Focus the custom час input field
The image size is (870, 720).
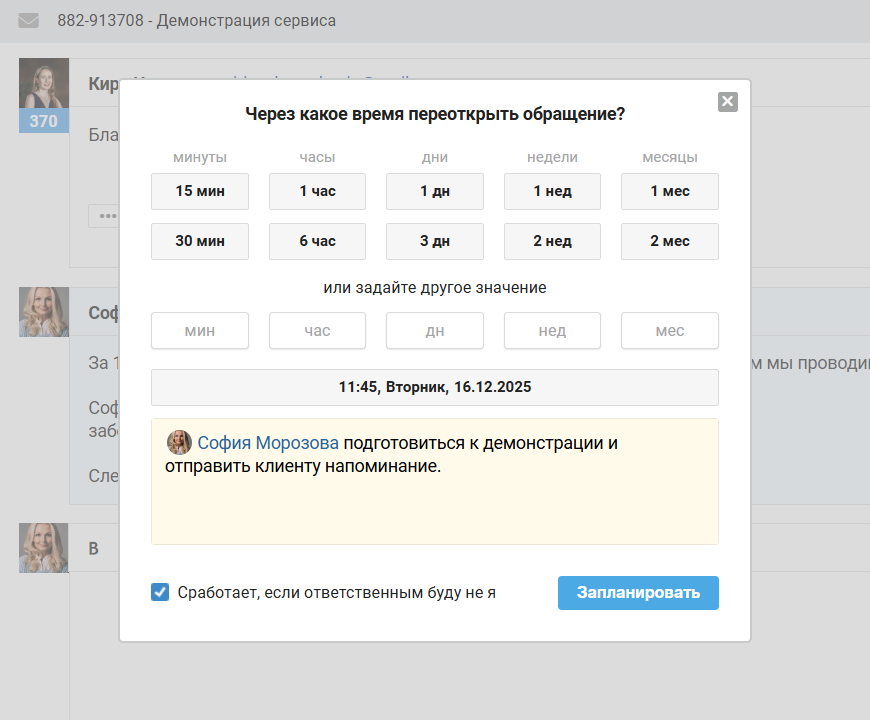317,331
